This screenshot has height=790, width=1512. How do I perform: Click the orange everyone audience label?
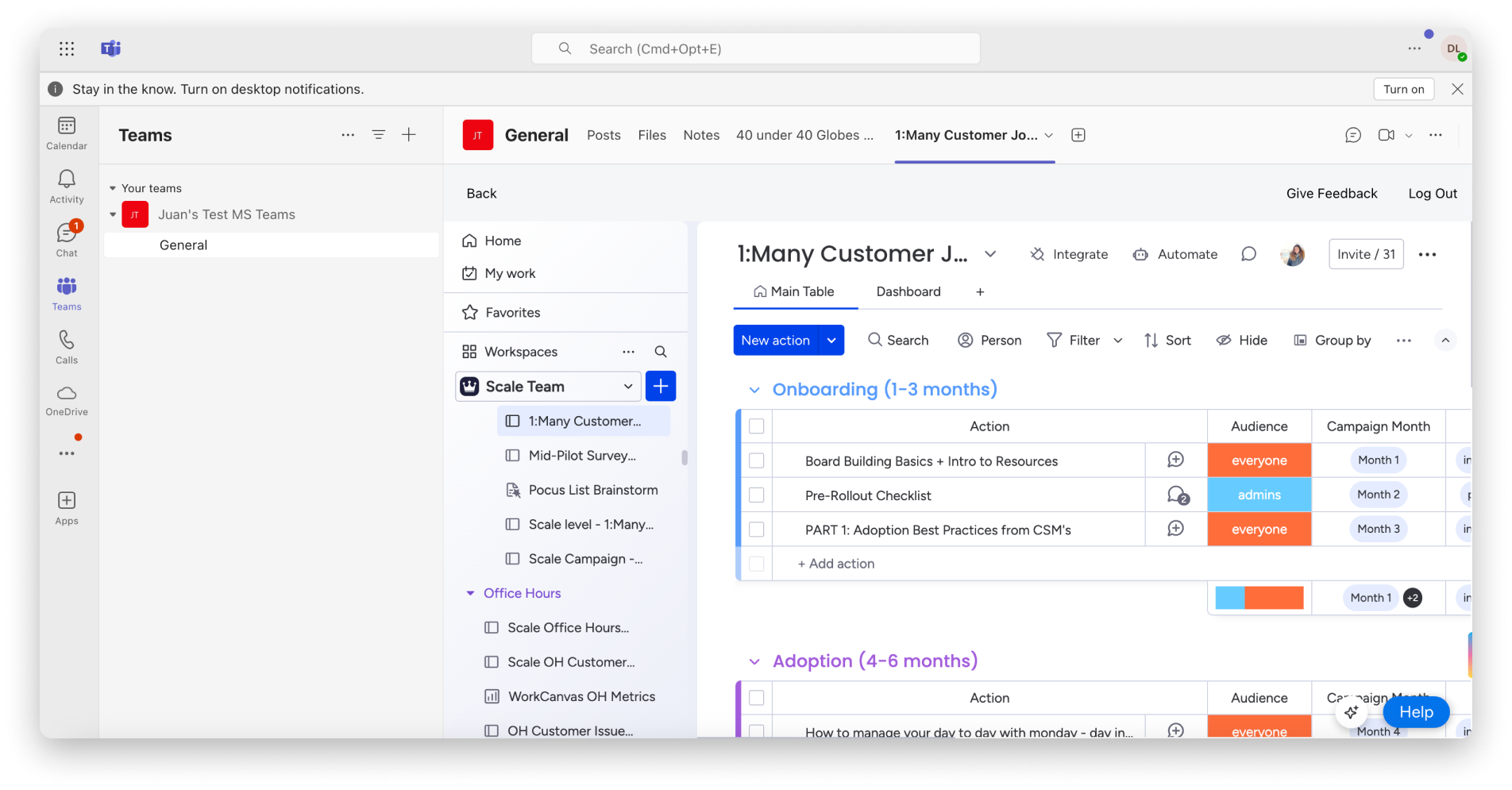click(x=1259, y=461)
